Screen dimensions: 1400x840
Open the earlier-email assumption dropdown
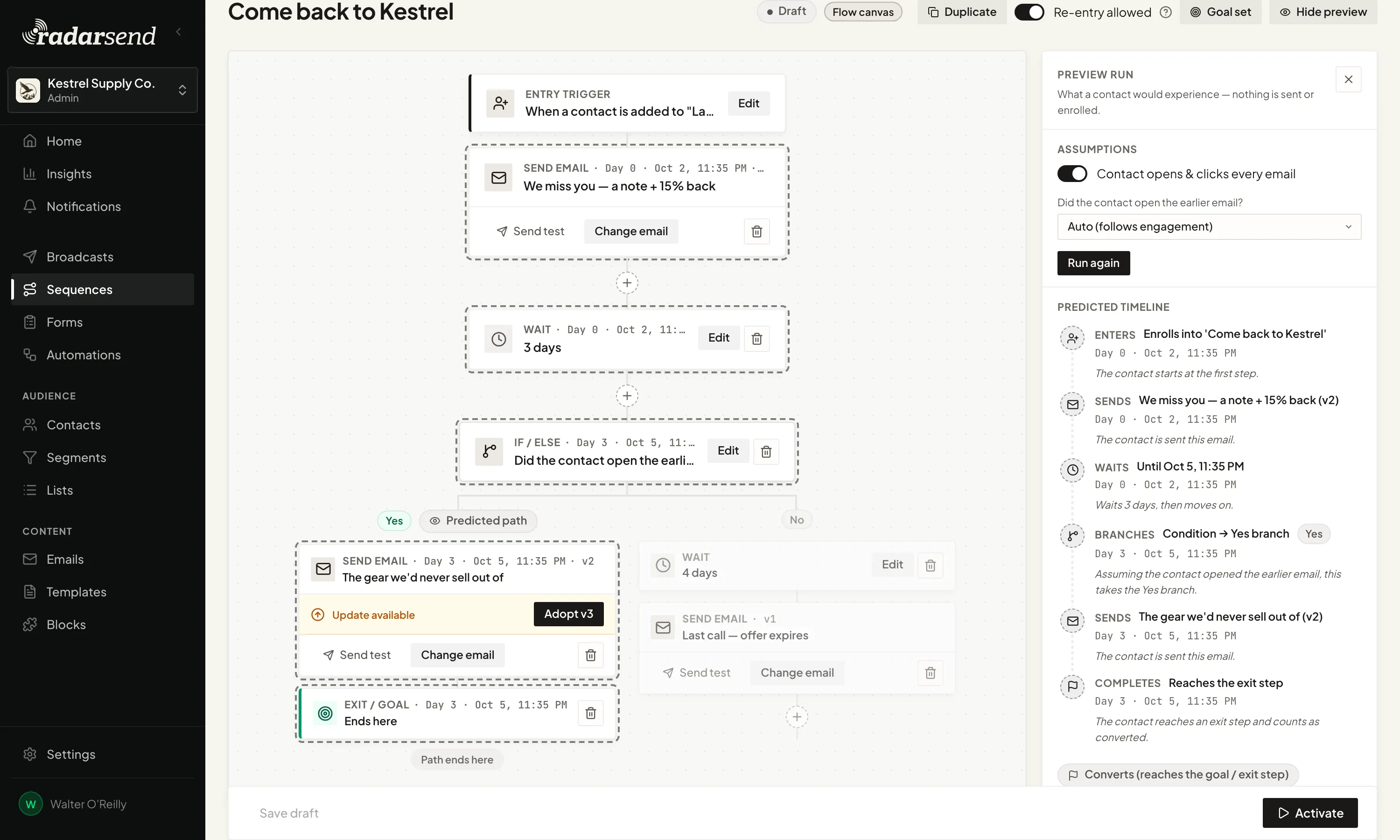pyautogui.click(x=1209, y=227)
